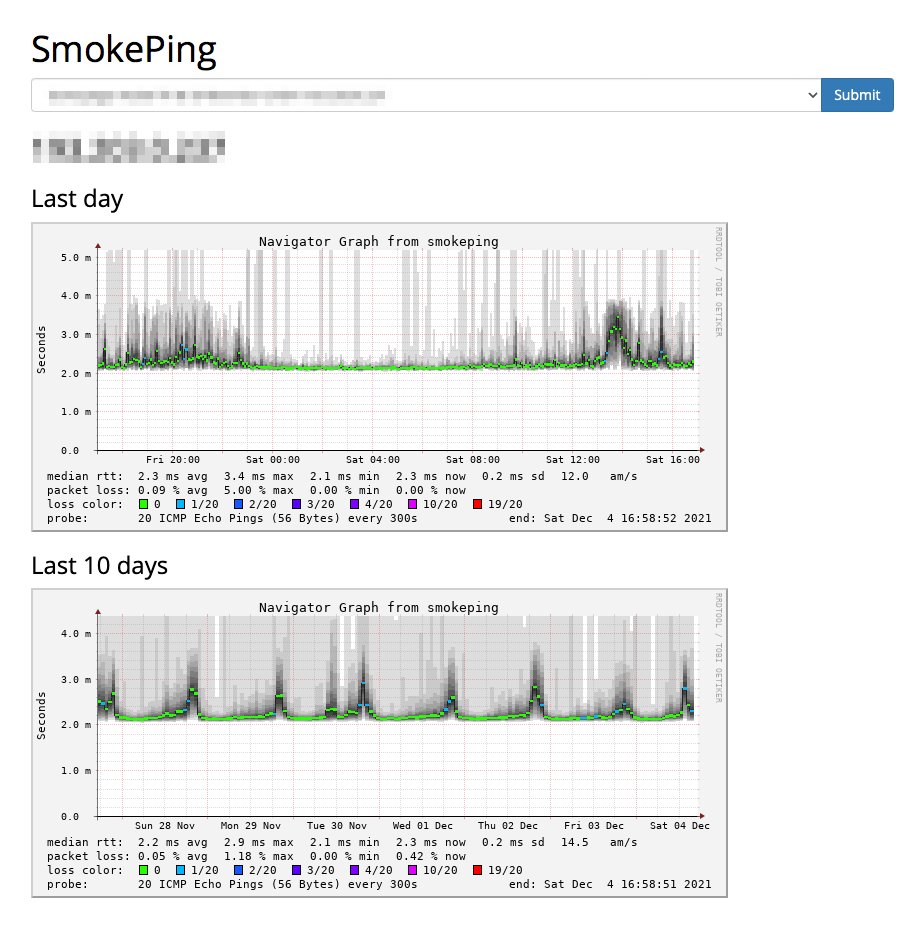The image size is (920, 940).
Task: Click the "16:58:52 2021" end timestamp
Action: point(666,518)
